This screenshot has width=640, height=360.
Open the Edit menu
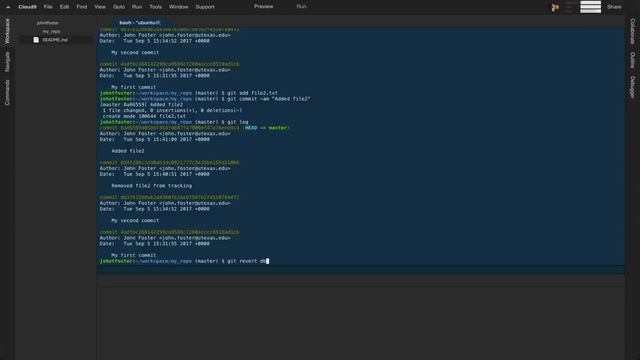[64, 7]
